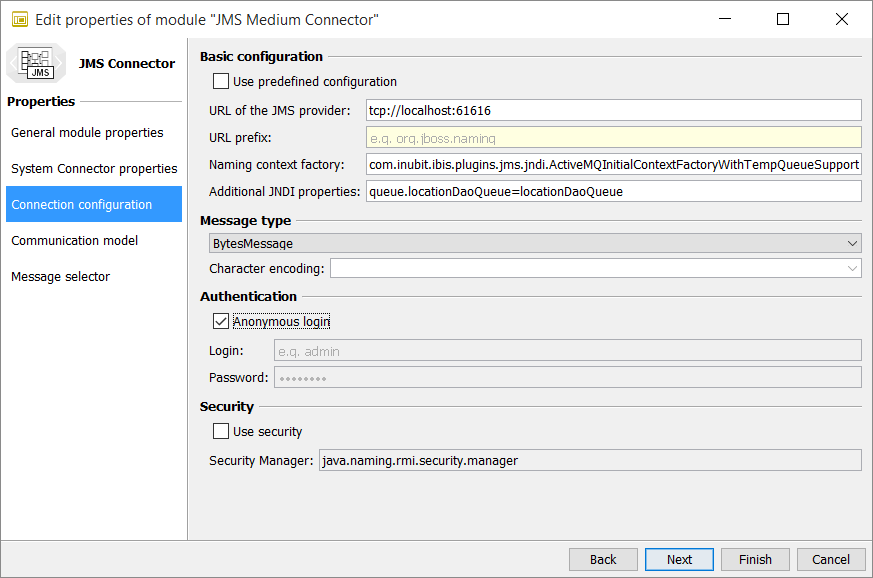Click the Back button
This screenshot has width=873, height=578.
pos(603,559)
